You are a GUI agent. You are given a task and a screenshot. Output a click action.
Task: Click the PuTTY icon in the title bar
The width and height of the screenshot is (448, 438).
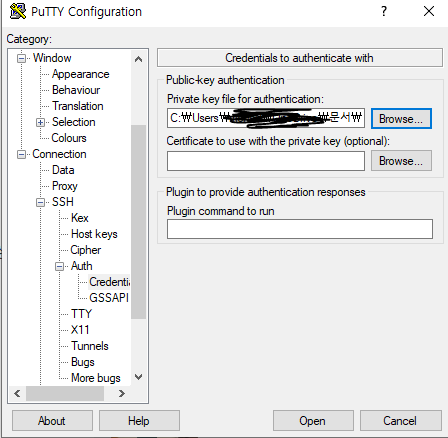coord(18,11)
